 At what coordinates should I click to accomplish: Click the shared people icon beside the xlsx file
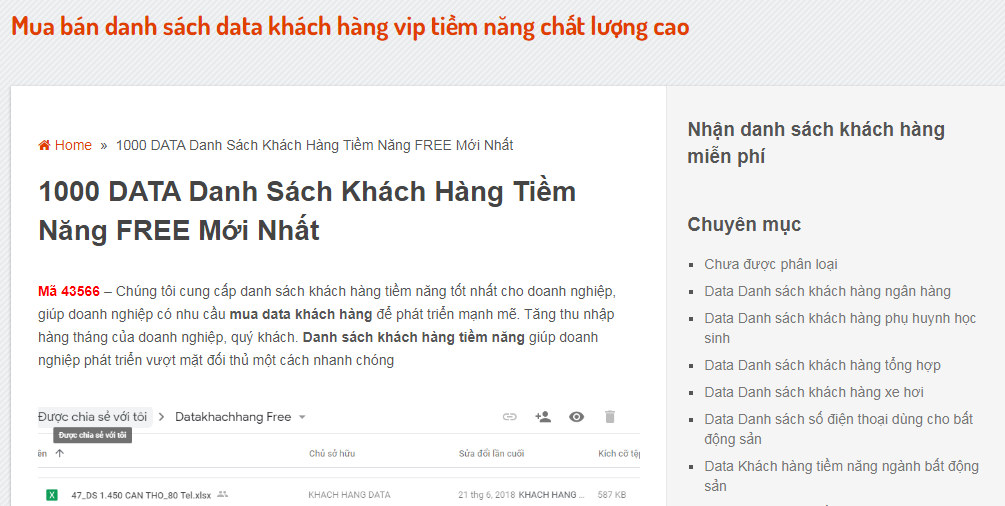tap(222, 494)
